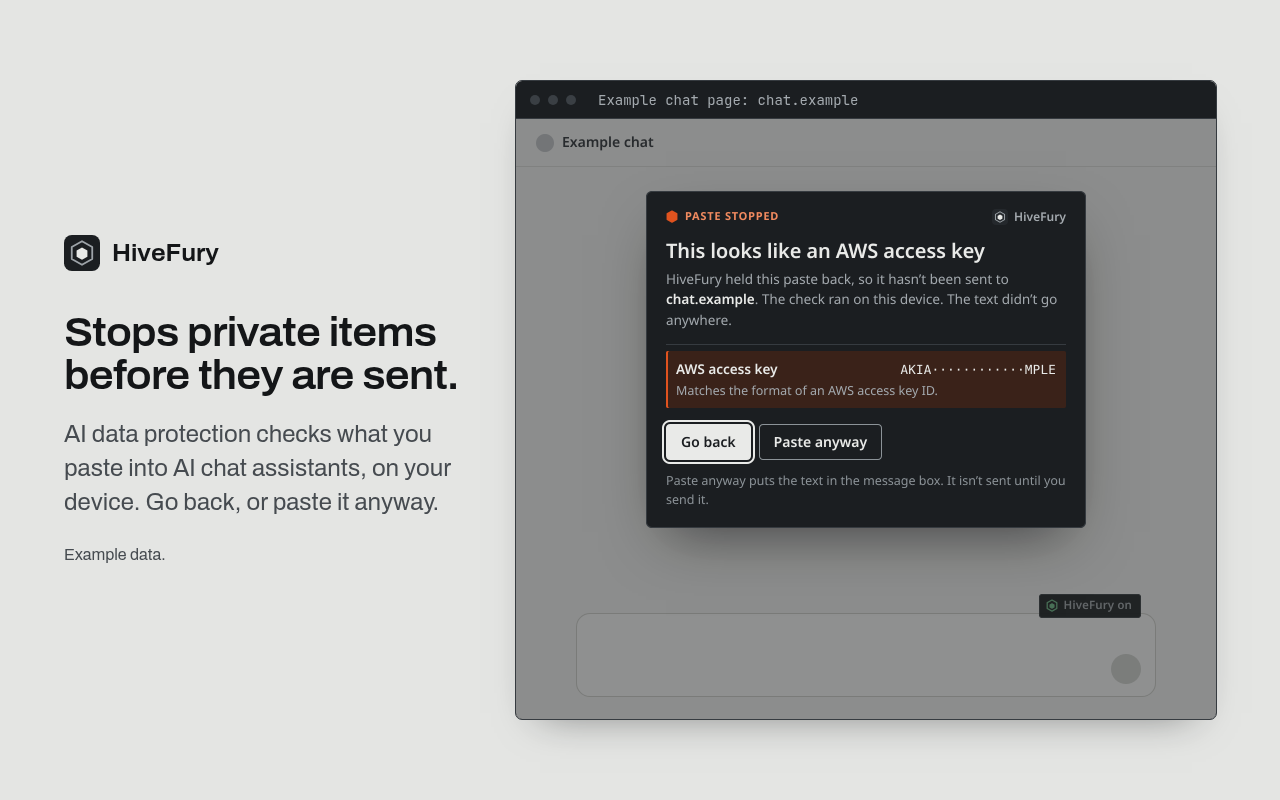Click the "Example data." caption
Image resolution: width=1280 pixels, height=800 pixels.
[115, 554]
